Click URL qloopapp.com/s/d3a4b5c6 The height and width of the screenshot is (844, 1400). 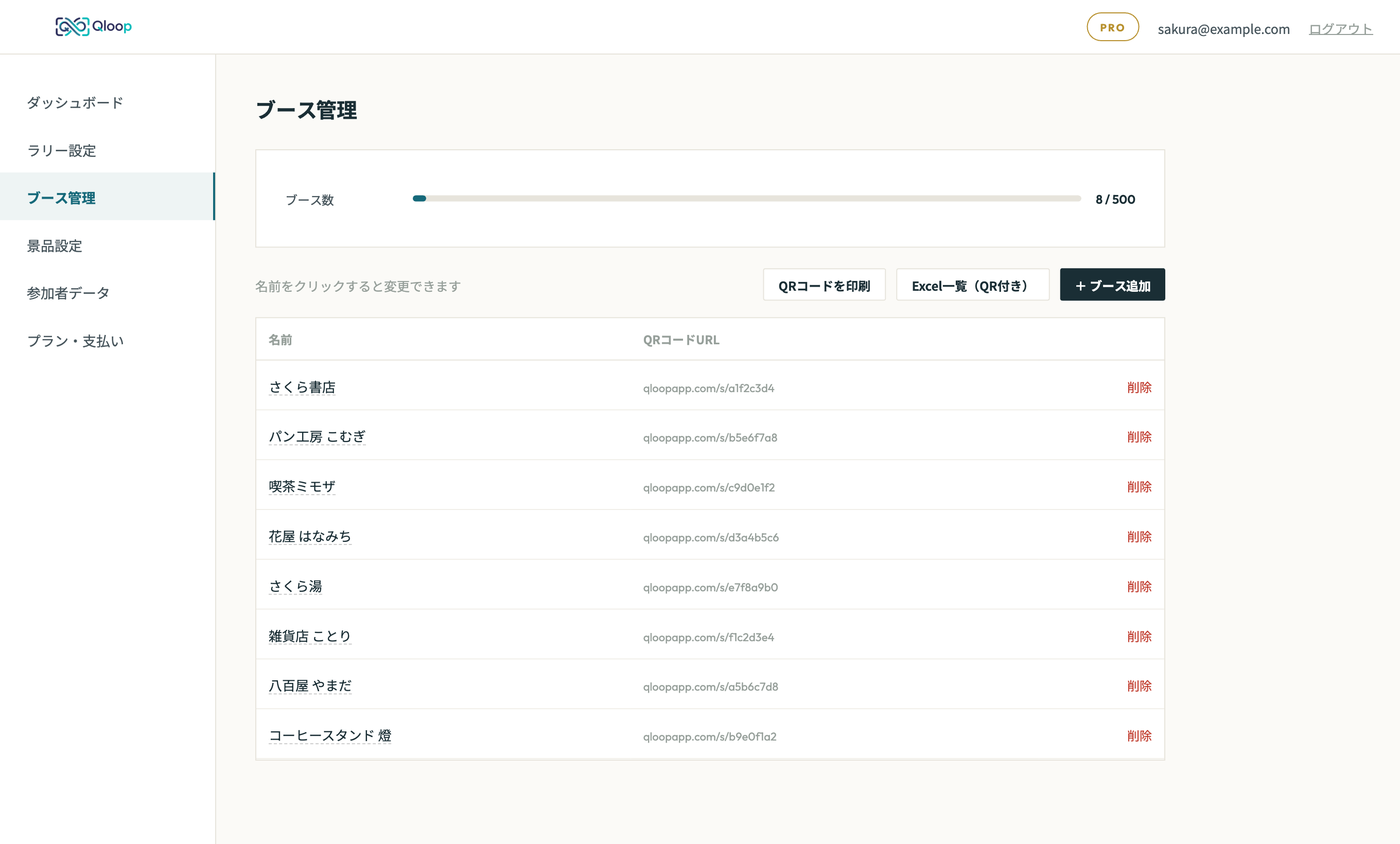pyautogui.click(x=711, y=538)
